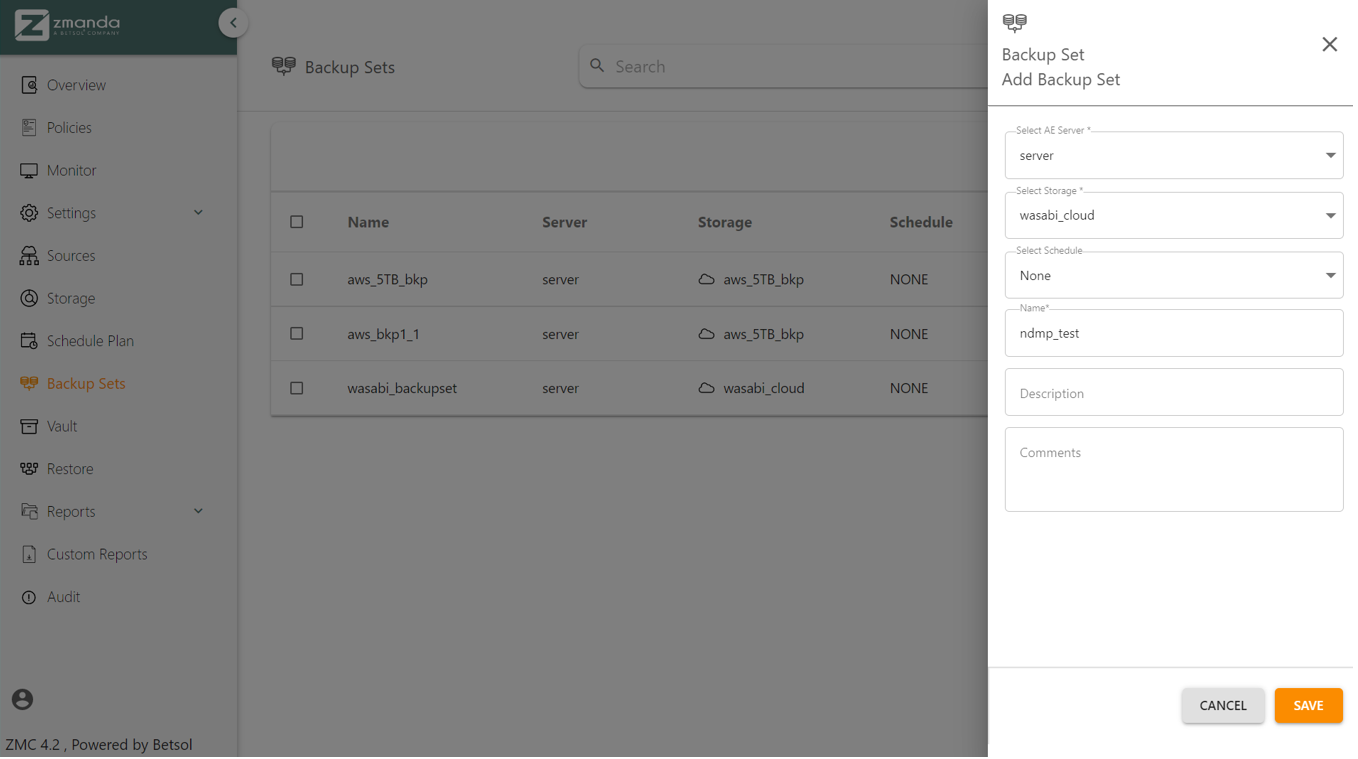Click the Description input field
Image resolution: width=1358 pixels, height=759 pixels.
click(1178, 394)
